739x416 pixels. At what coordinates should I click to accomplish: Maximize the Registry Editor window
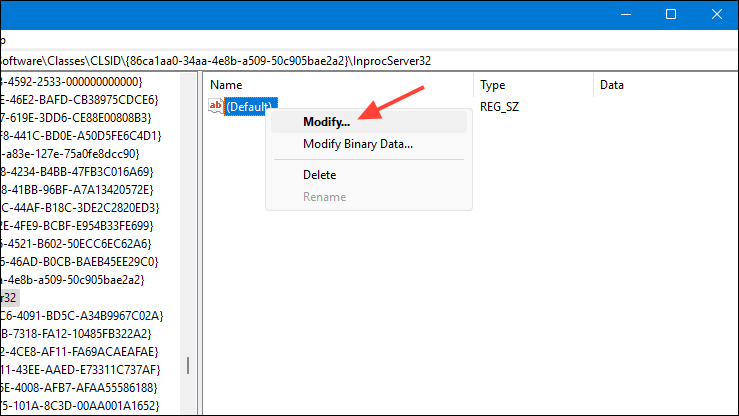click(x=671, y=15)
